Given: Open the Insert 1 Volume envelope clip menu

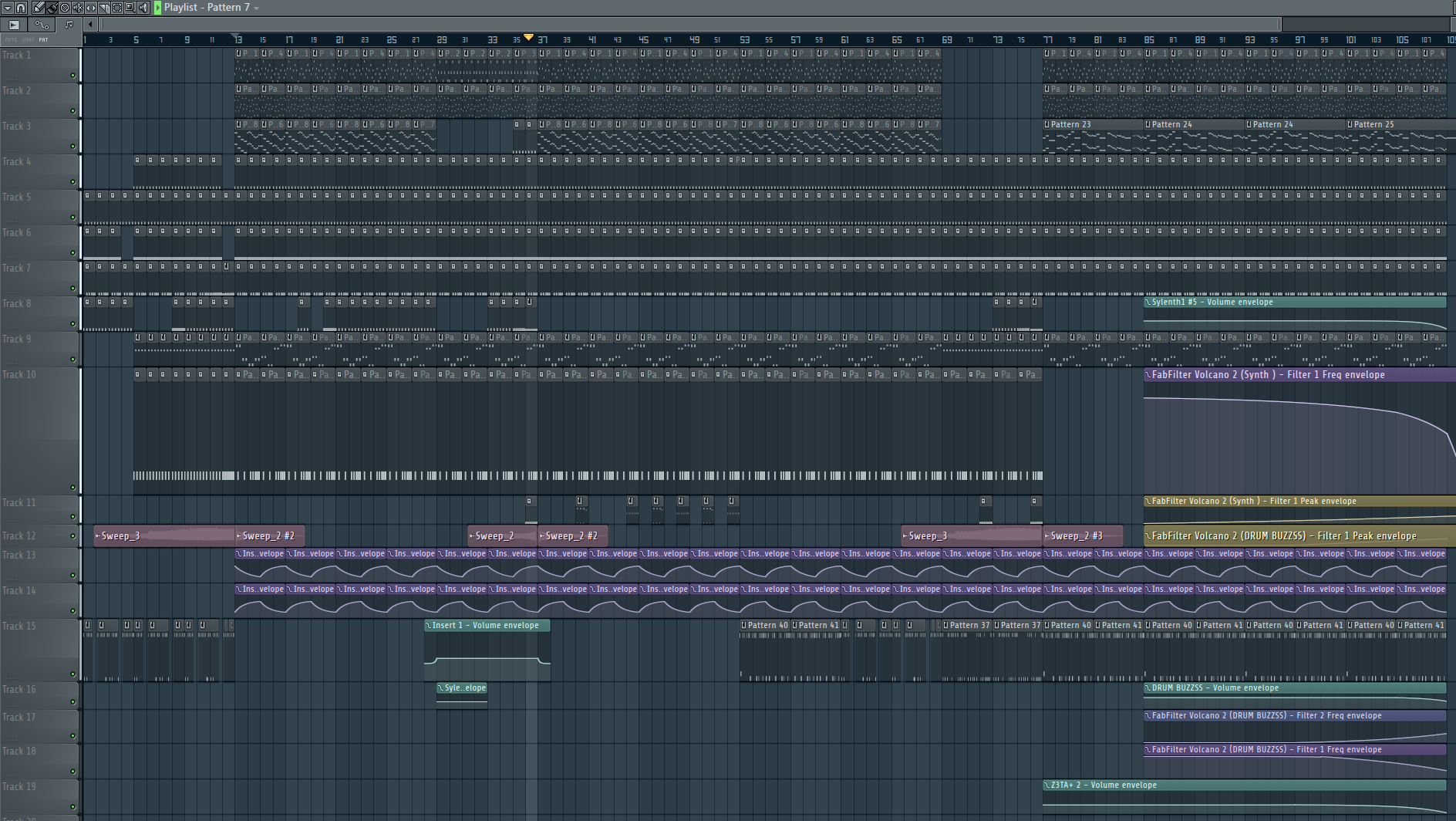Looking at the screenshot, I should point(428,625).
